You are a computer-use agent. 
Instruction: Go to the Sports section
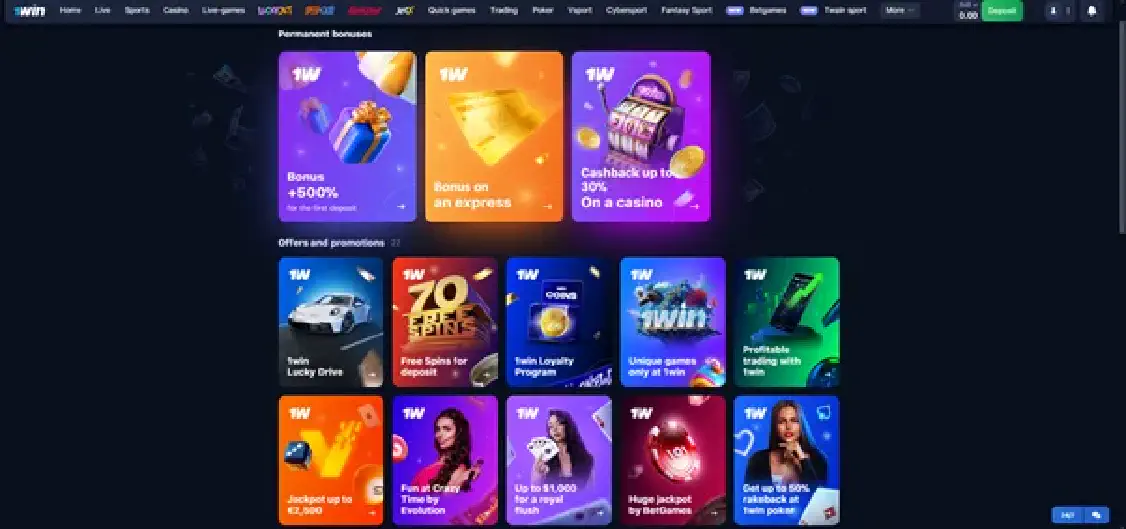coord(137,11)
